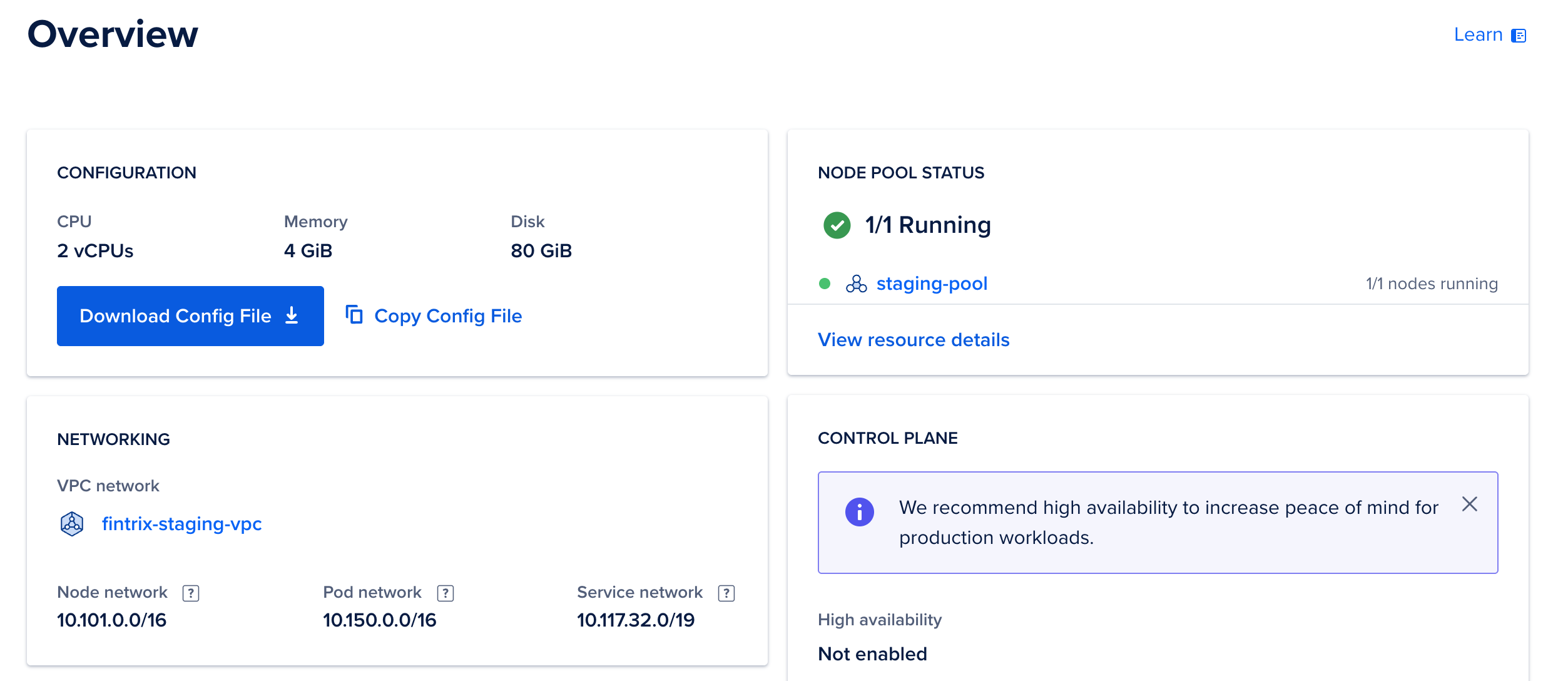The height and width of the screenshot is (681, 1568).
Task: Click the green running checkmark icon
Action: click(x=837, y=225)
